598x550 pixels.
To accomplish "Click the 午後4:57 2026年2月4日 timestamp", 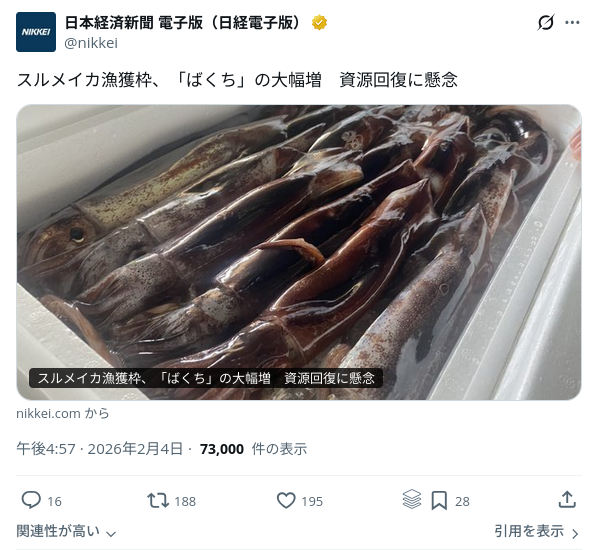I will click(99, 449).
